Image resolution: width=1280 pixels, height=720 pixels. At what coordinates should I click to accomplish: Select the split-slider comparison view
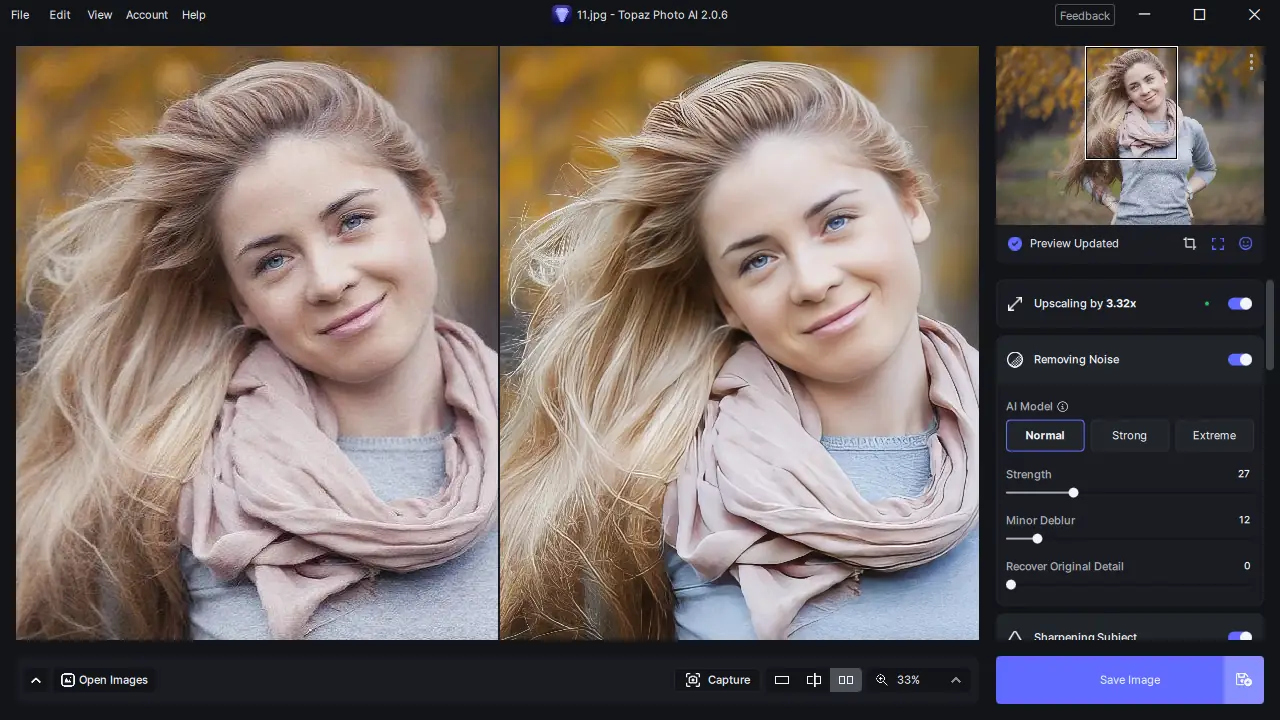point(813,679)
